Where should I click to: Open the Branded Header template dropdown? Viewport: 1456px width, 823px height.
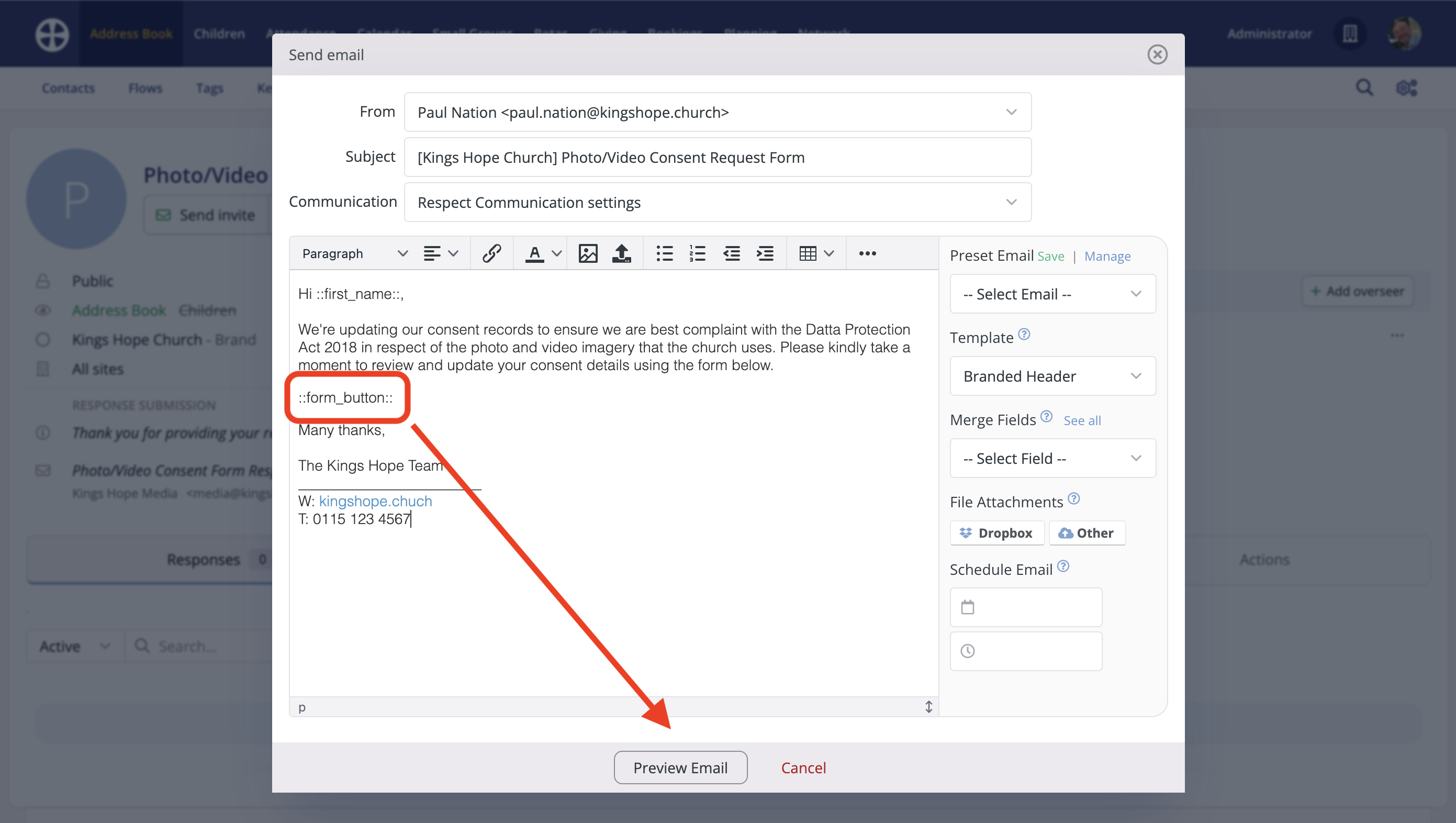(1052, 376)
